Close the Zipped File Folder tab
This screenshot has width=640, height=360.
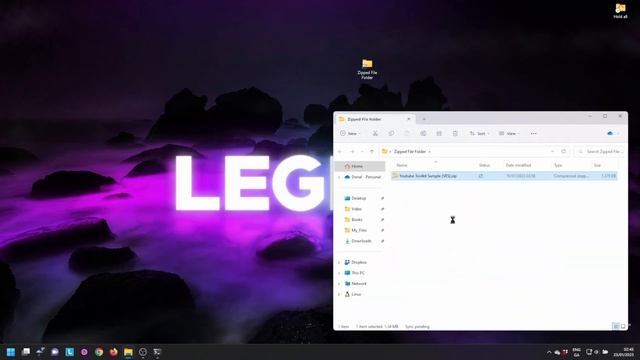tap(409, 119)
